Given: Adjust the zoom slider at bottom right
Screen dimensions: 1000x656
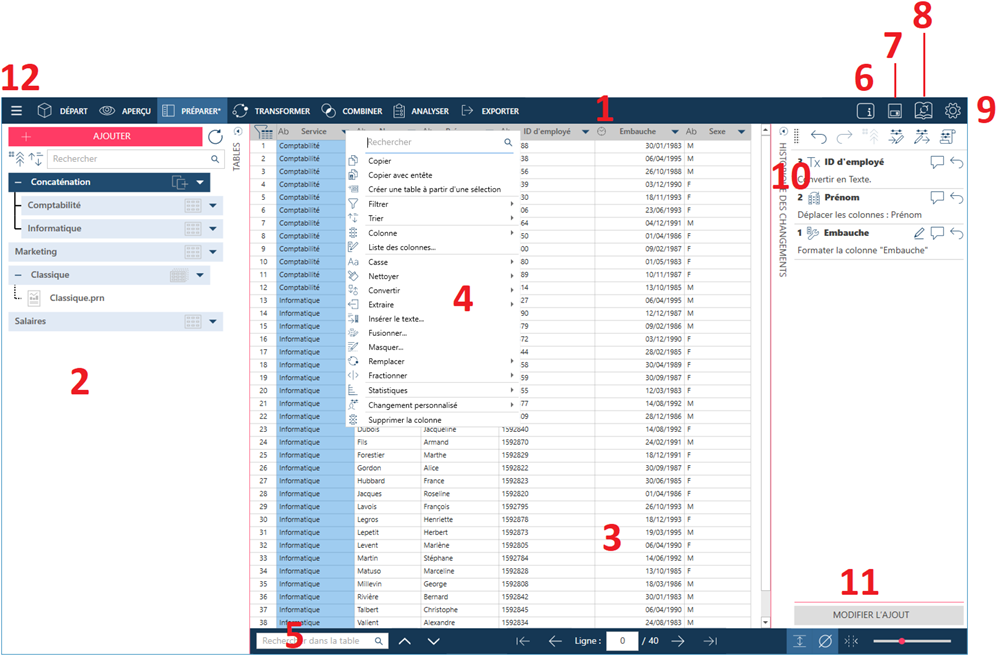Looking at the screenshot, I should tap(902, 641).
